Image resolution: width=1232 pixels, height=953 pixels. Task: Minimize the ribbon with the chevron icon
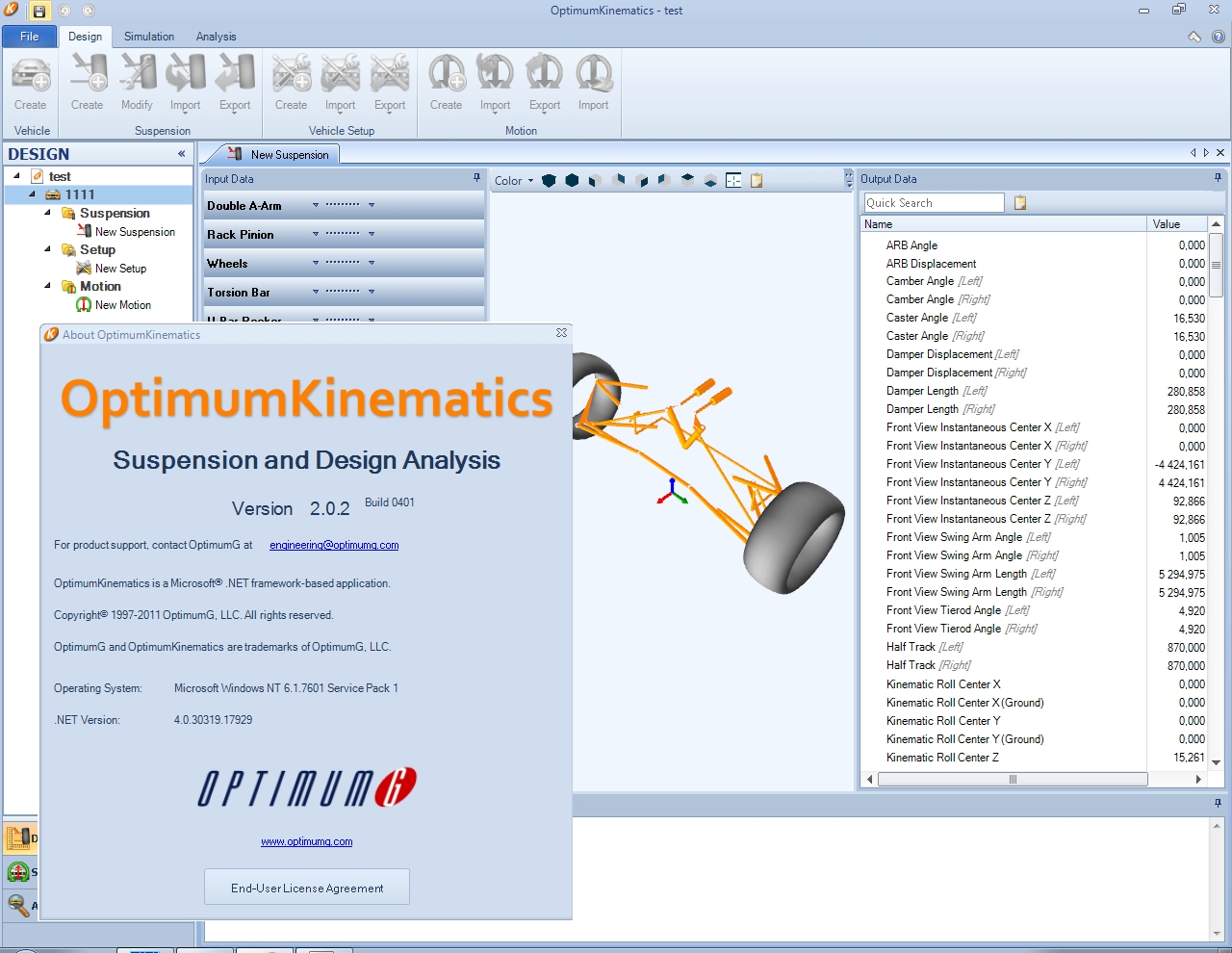tap(1194, 37)
